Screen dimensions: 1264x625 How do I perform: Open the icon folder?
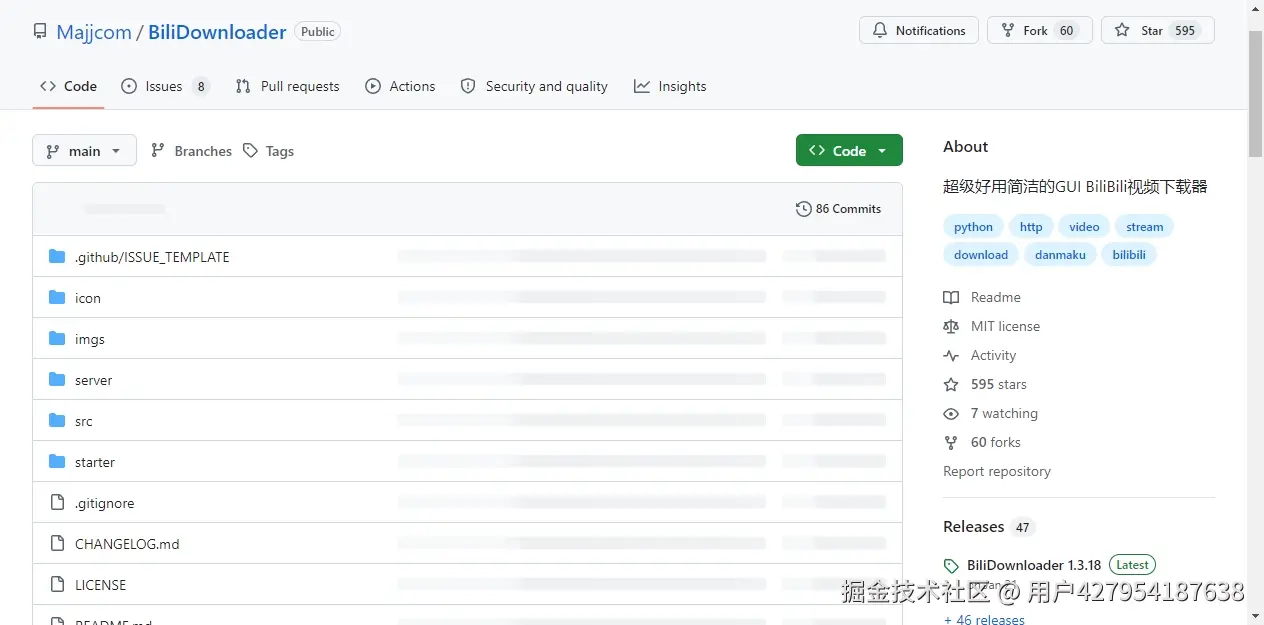tap(88, 298)
